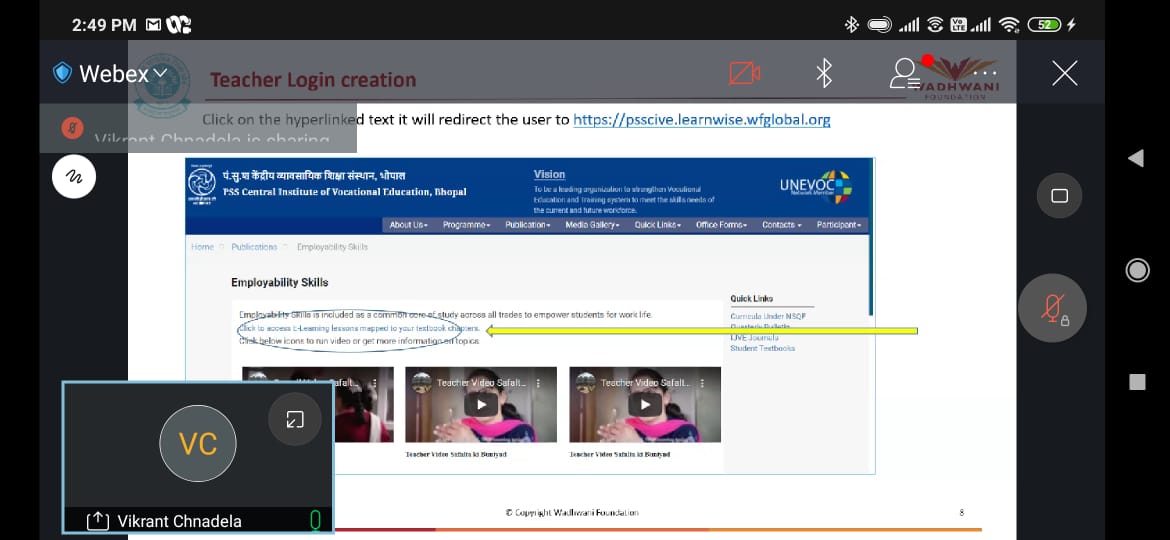Screen dimensions: 1170x540
Task: Click Vikrant Chnadela name label
Action: click(x=180, y=521)
